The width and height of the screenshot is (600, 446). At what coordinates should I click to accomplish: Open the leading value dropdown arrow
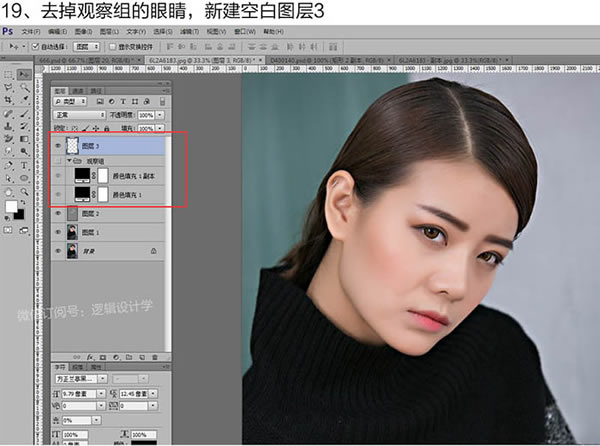[153, 393]
